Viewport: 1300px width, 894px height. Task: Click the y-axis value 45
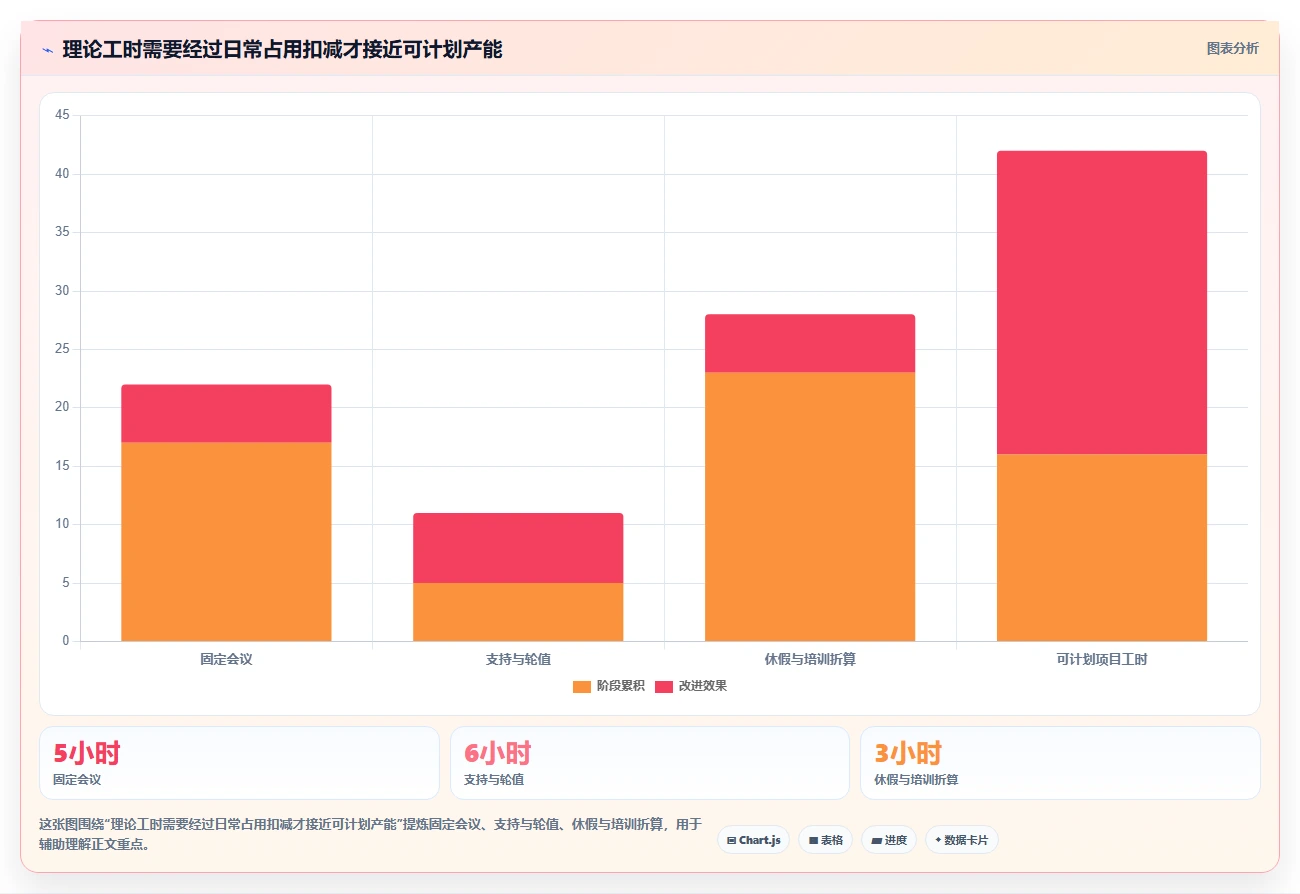(62, 116)
